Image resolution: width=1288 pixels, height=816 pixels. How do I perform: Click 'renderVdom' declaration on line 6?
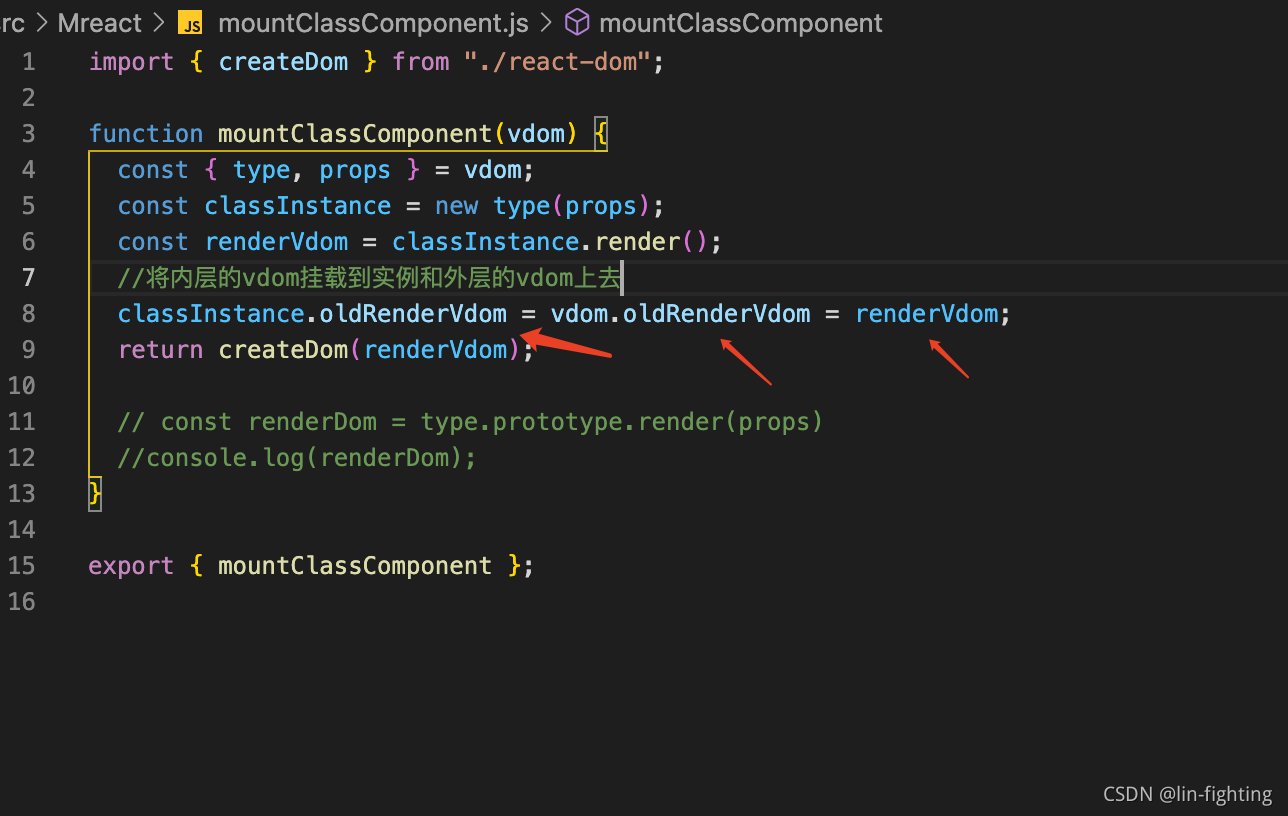click(277, 242)
